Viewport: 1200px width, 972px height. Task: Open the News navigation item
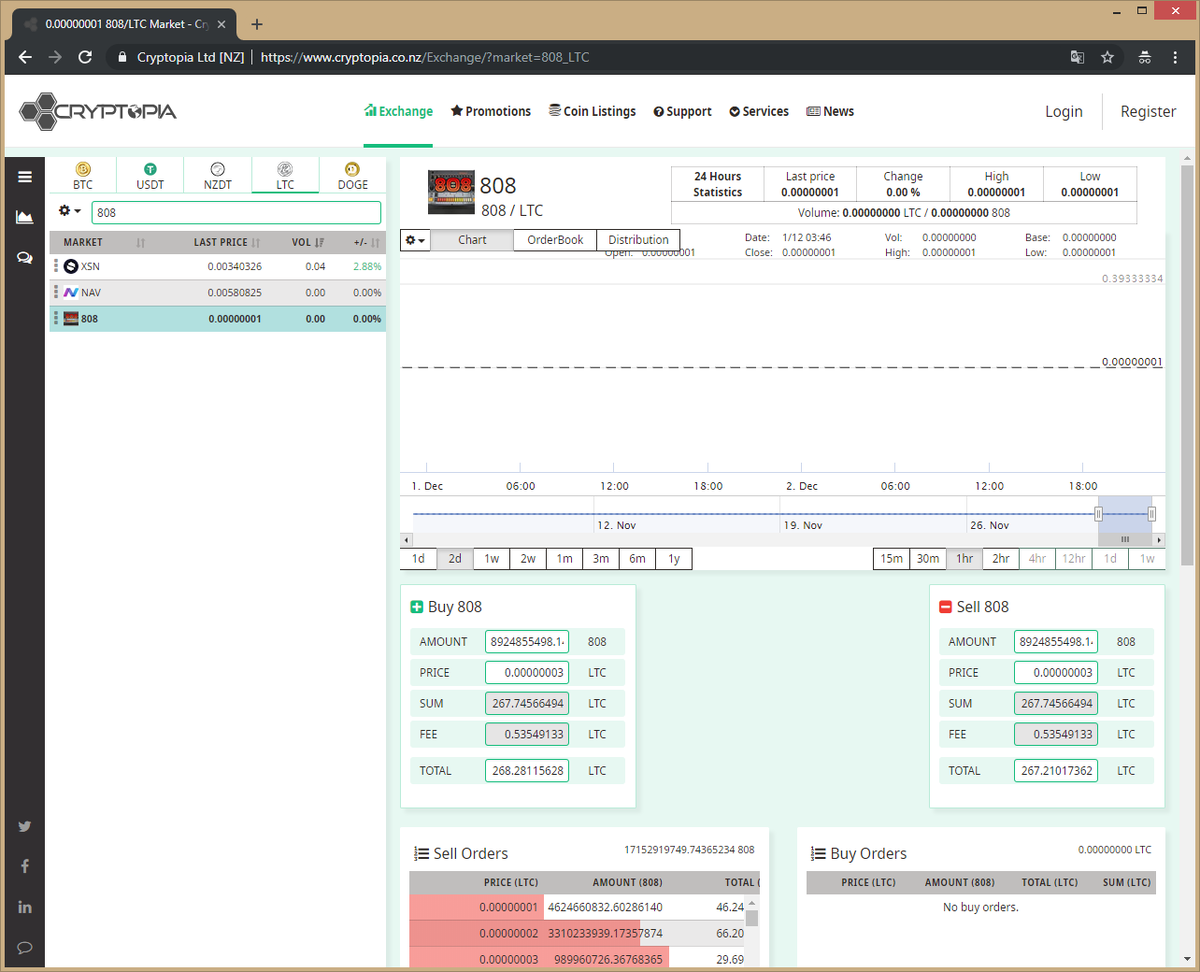[830, 111]
